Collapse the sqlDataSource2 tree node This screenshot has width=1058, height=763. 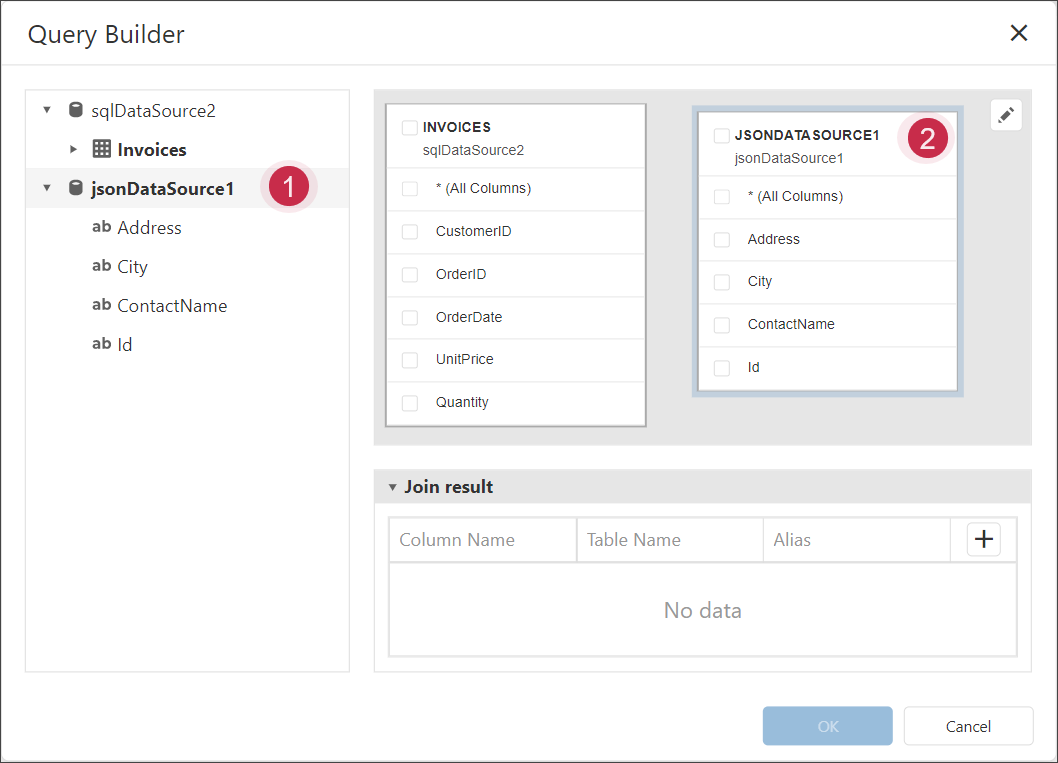[46, 110]
